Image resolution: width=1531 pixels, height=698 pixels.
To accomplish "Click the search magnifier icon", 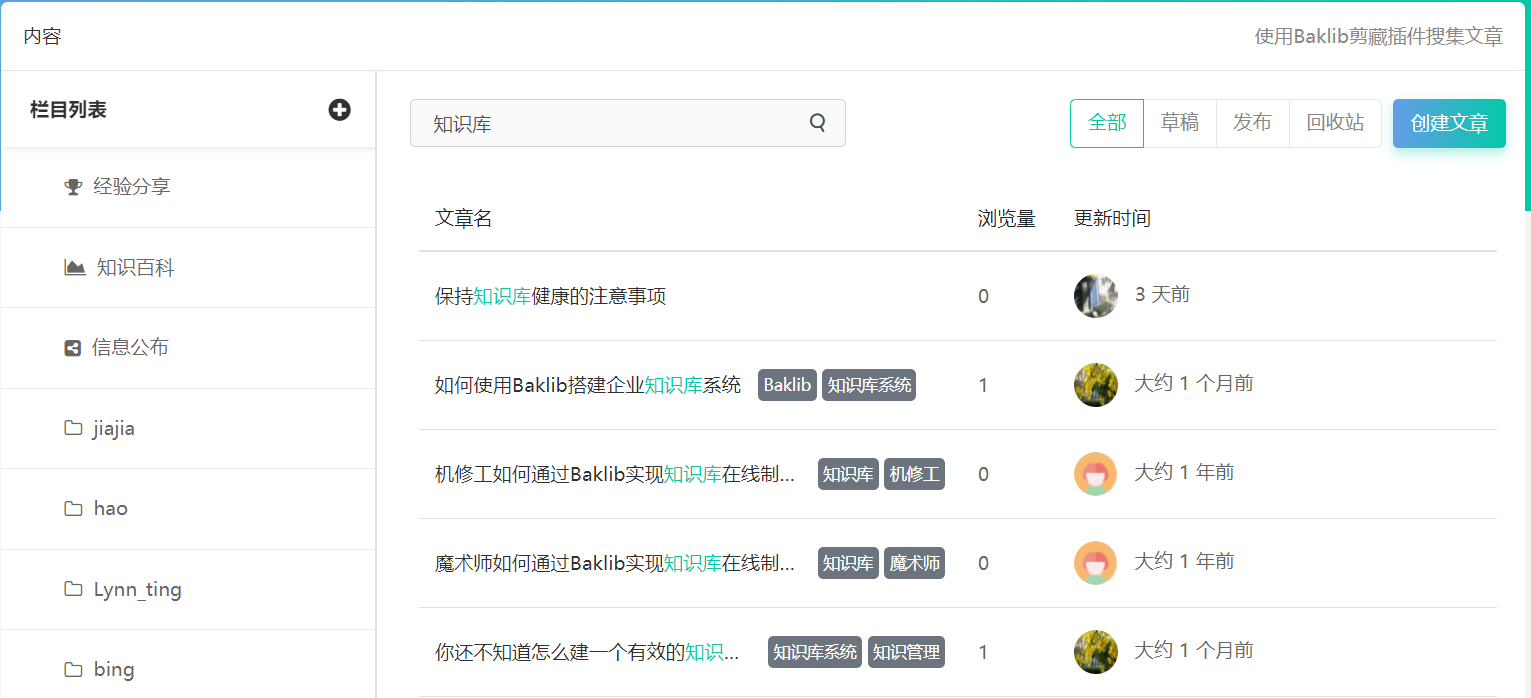I will (818, 123).
